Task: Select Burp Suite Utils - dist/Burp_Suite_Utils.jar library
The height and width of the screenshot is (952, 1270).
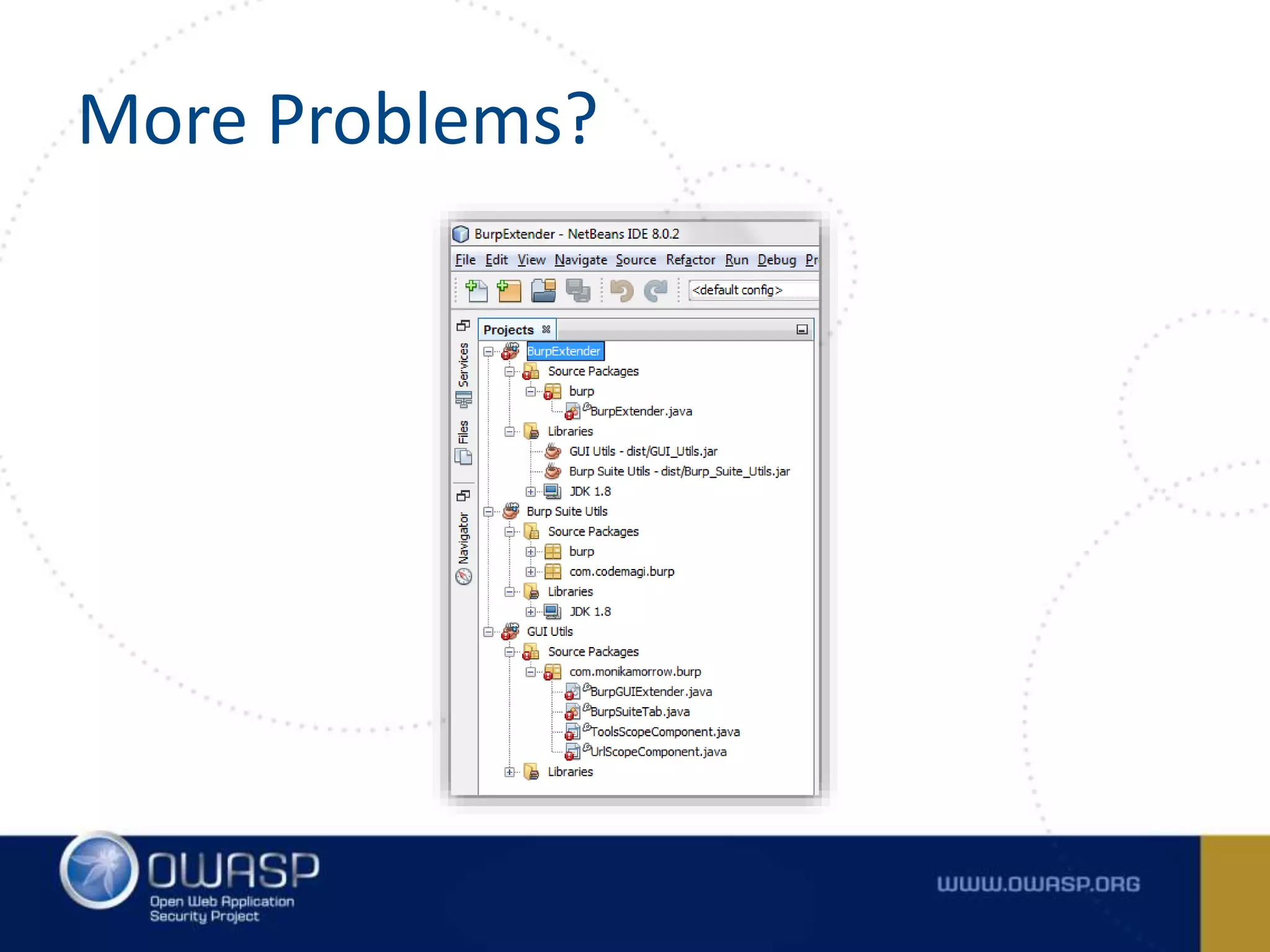Action: (x=680, y=471)
